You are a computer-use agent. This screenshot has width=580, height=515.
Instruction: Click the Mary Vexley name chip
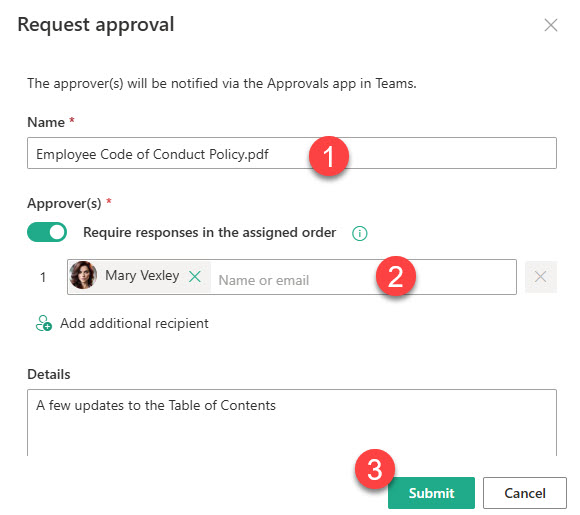pyautogui.click(x=139, y=277)
